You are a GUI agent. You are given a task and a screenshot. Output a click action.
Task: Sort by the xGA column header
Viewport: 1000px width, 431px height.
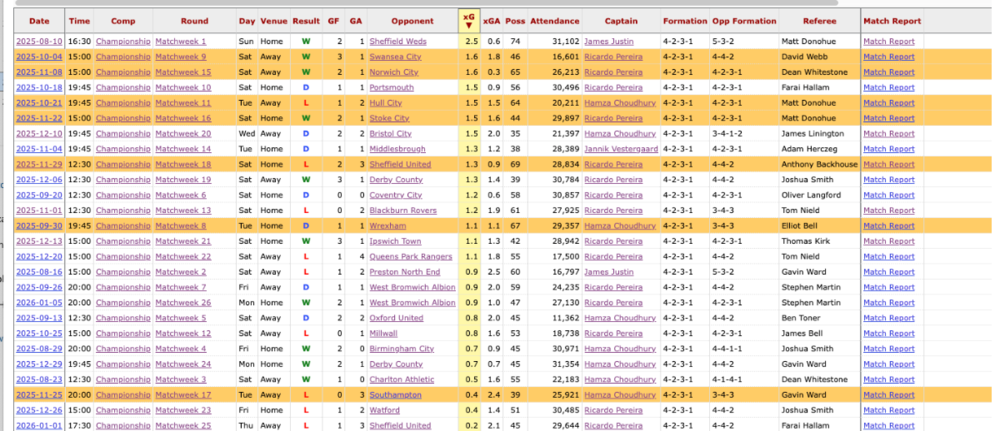[491, 21]
